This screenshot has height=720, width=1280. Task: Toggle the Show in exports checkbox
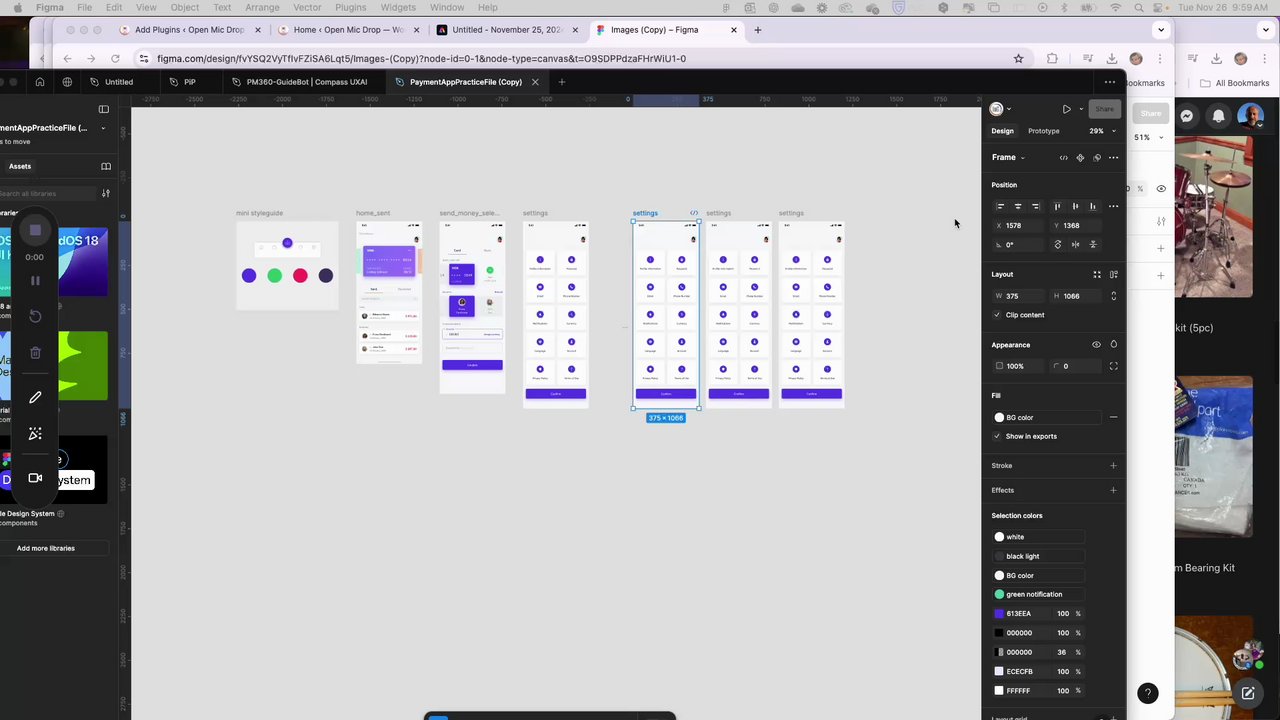[997, 436]
